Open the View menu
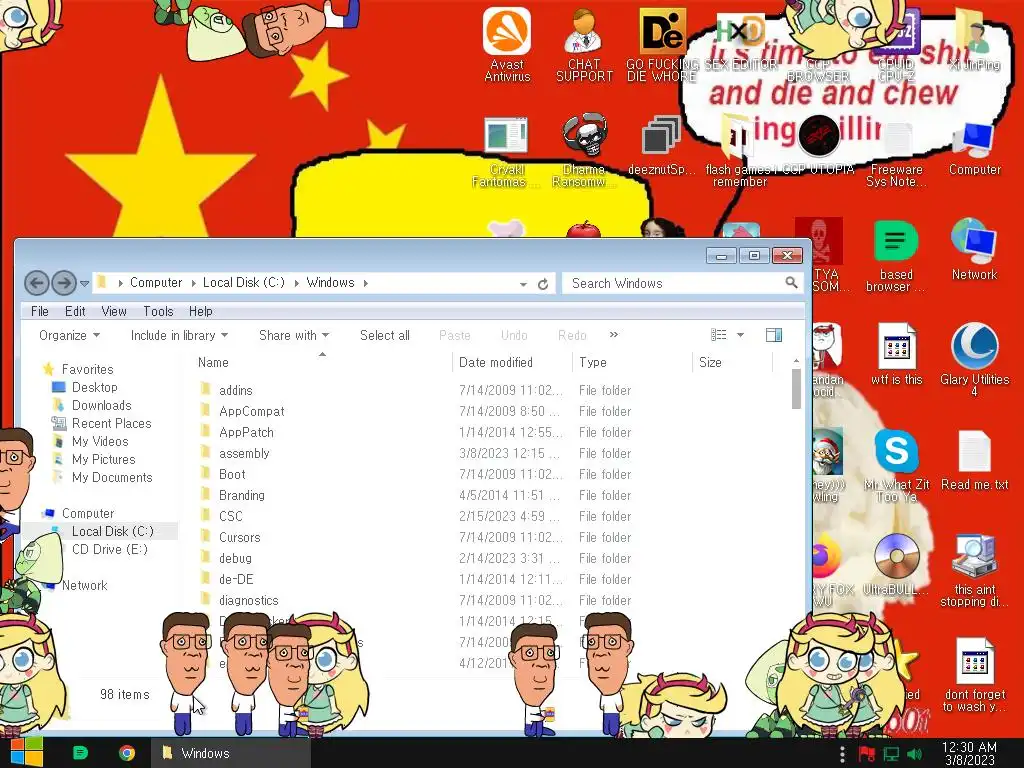This screenshot has width=1024, height=768. point(114,312)
